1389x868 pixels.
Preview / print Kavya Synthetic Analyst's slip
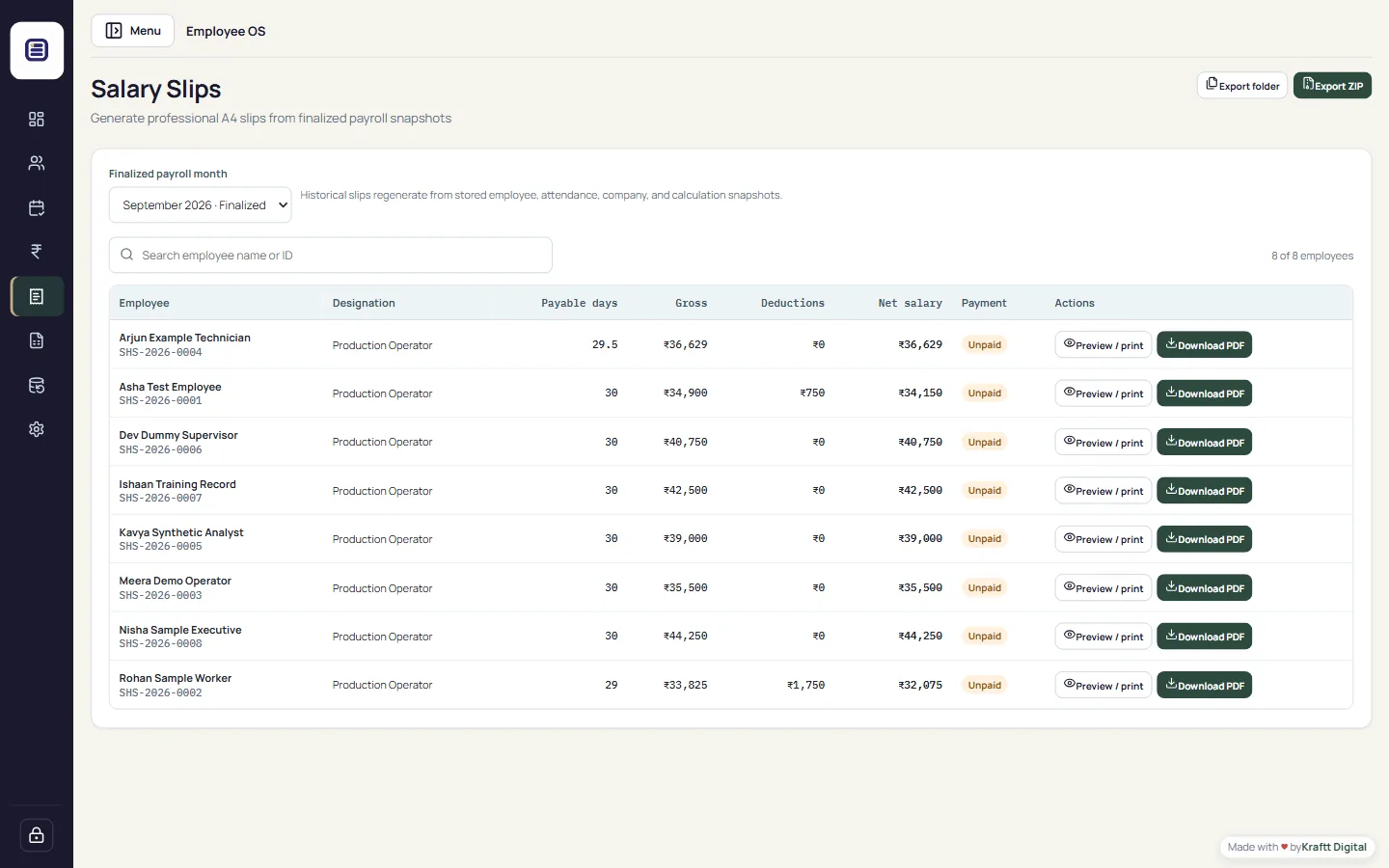pyautogui.click(x=1103, y=539)
